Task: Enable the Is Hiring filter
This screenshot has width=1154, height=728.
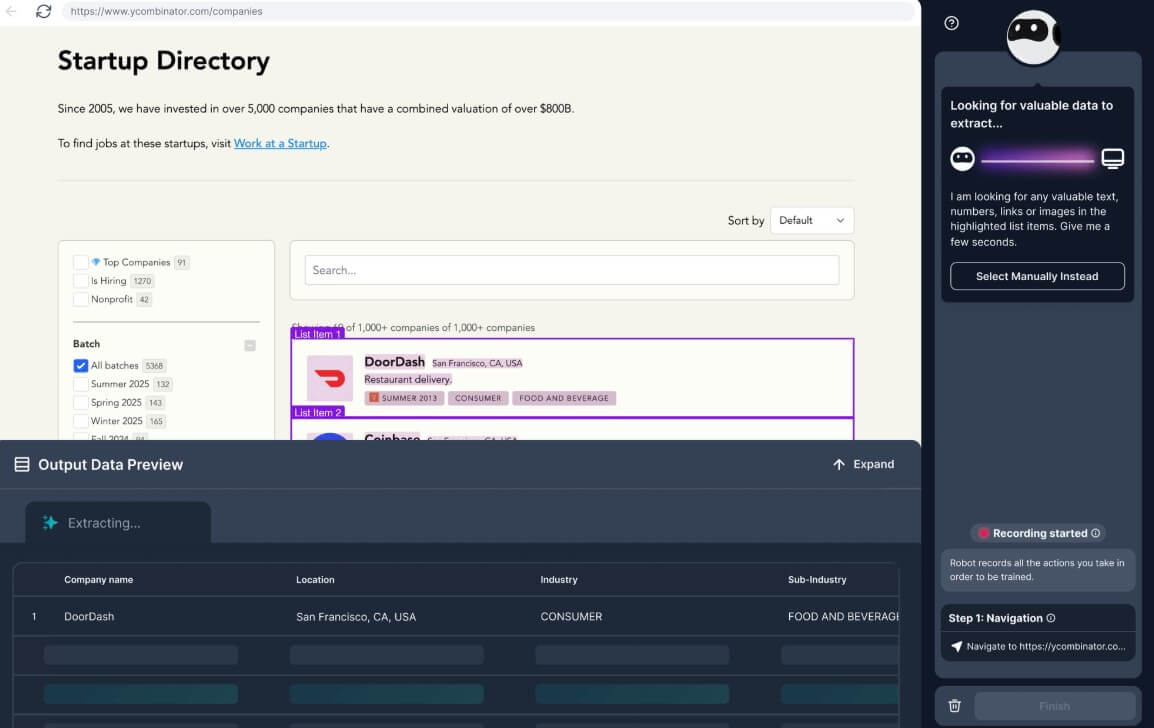Action: point(80,280)
